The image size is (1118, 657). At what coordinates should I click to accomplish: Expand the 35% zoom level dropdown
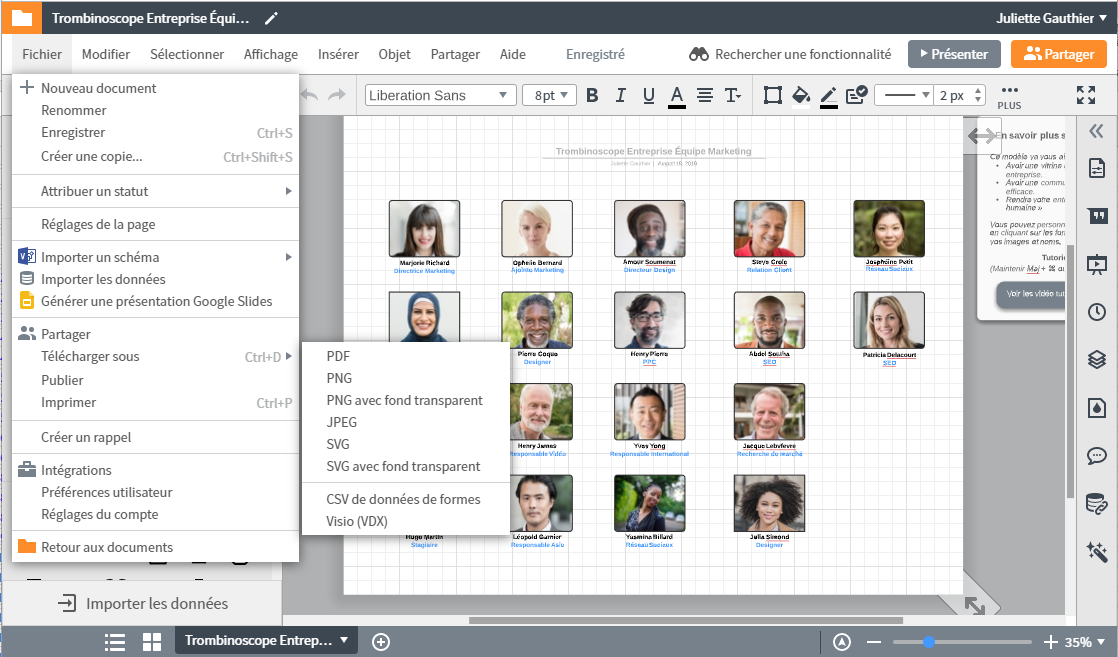tap(1085, 642)
